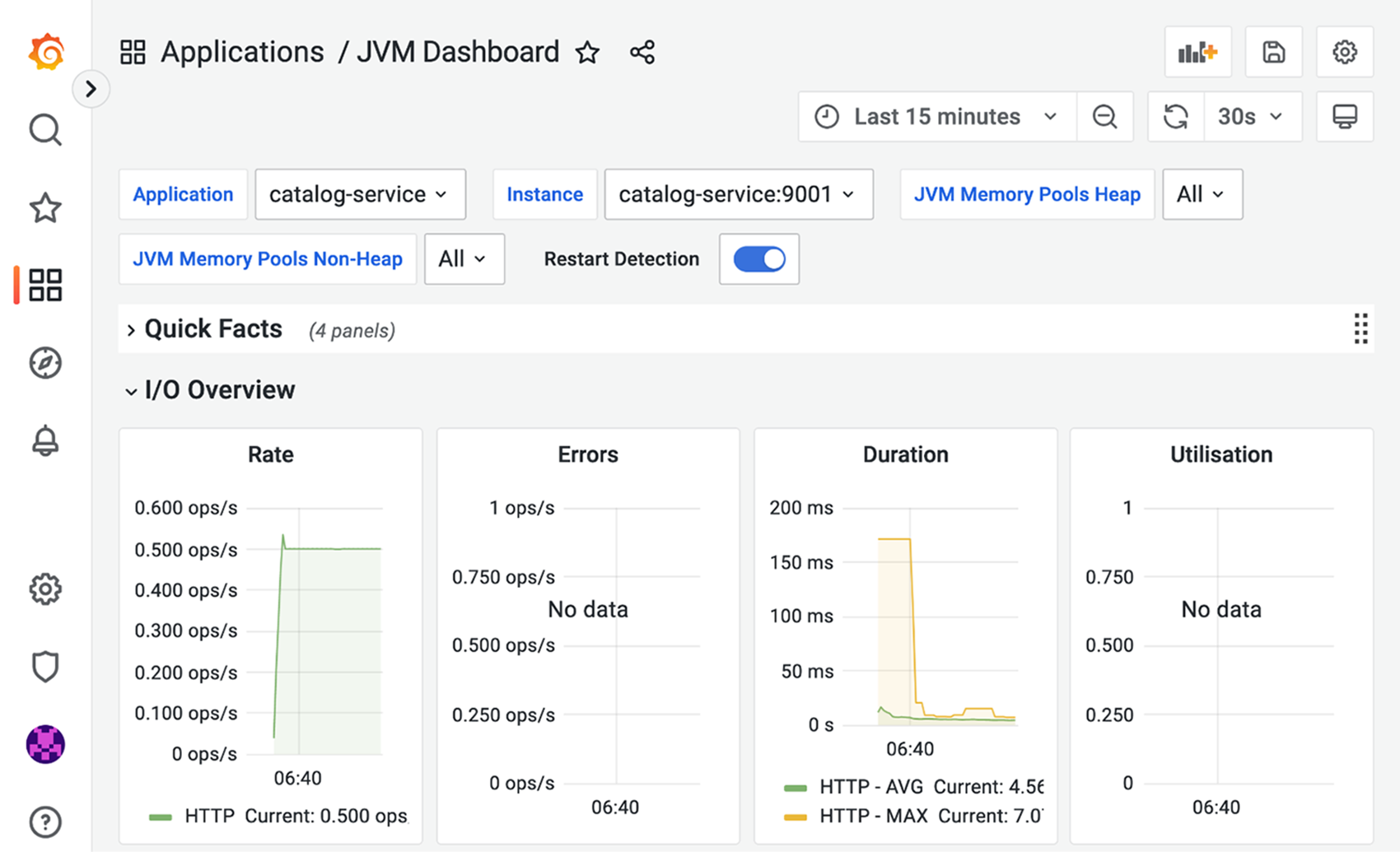Image resolution: width=1400 pixels, height=852 pixels.
Task: Expand the Quick Facts row
Action: click(x=213, y=329)
